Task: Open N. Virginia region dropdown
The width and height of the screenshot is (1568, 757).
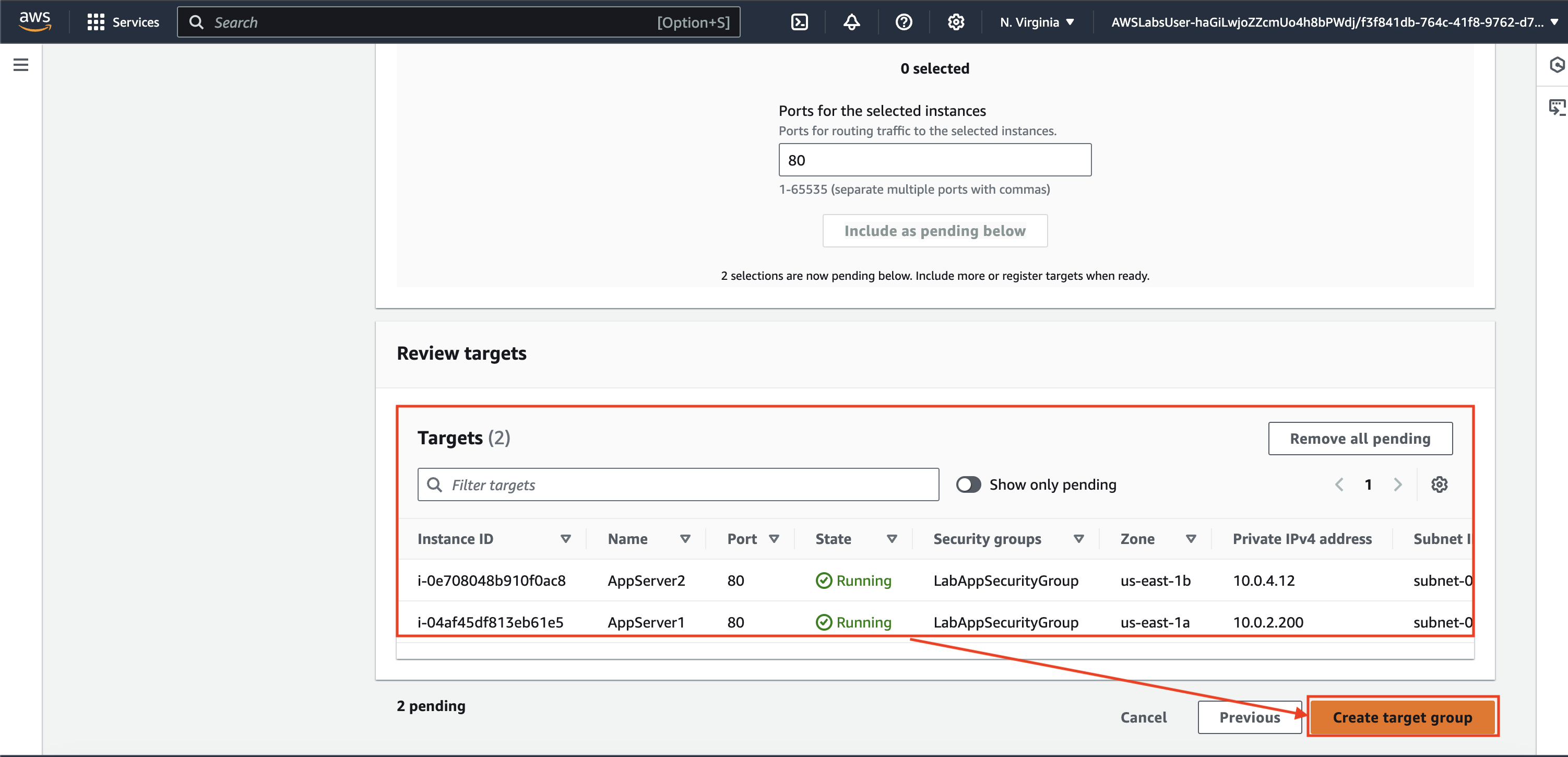Action: pos(1037,22)
